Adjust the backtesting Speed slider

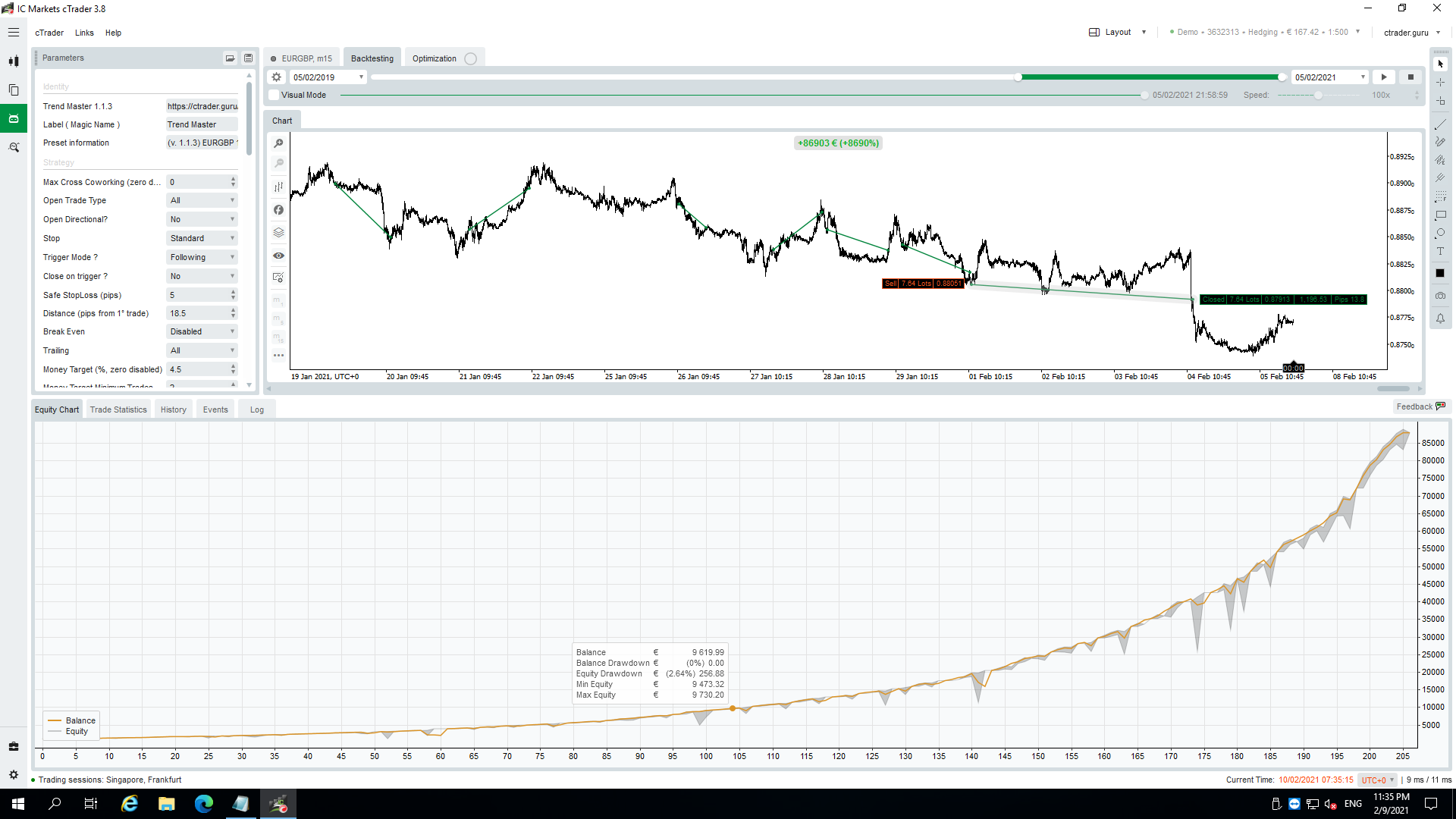coord(1318,95)
